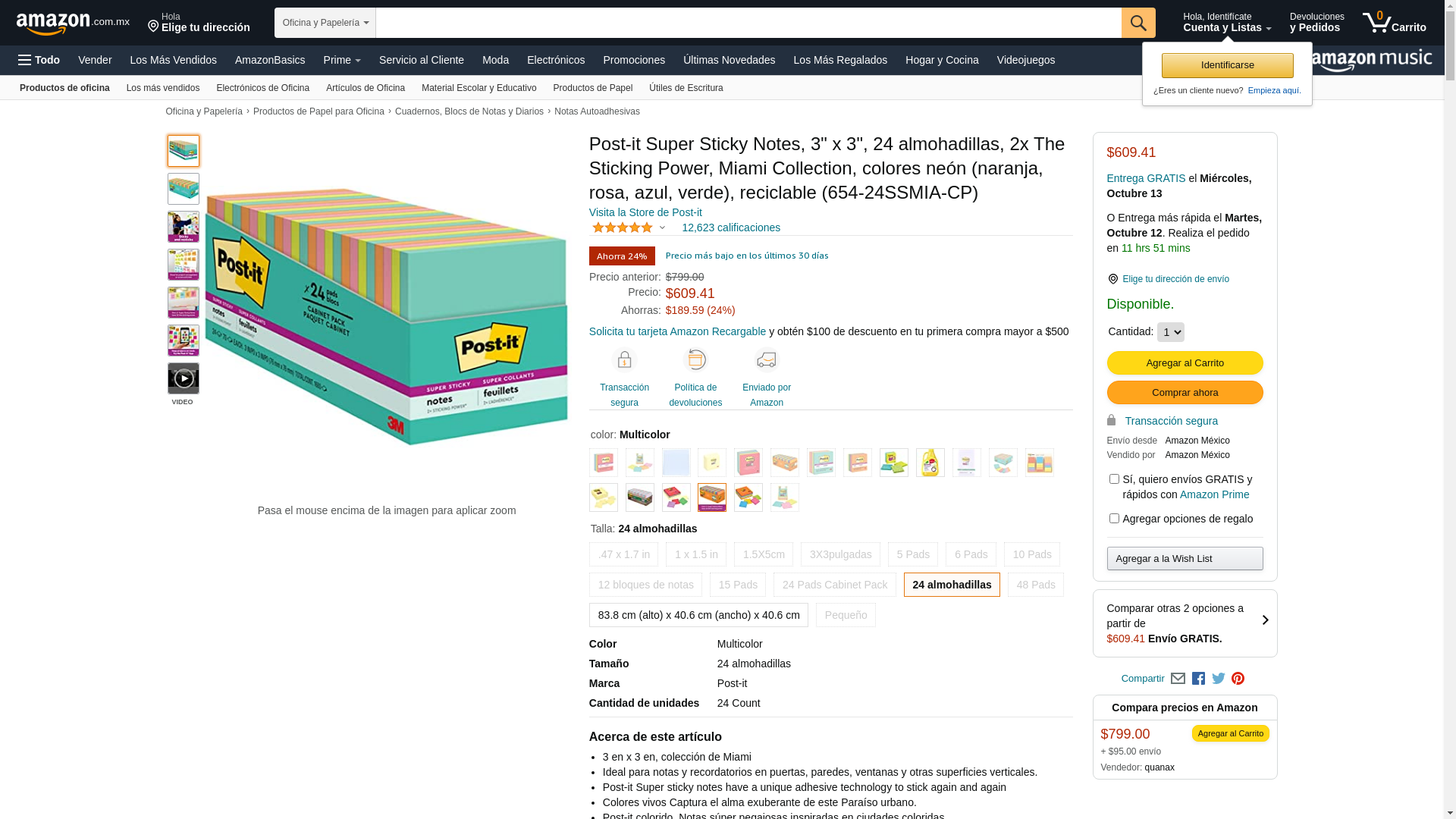This screenshot has height=819, width=1456.
Task: Click the Comprar ahora button
Action: 1185,393
